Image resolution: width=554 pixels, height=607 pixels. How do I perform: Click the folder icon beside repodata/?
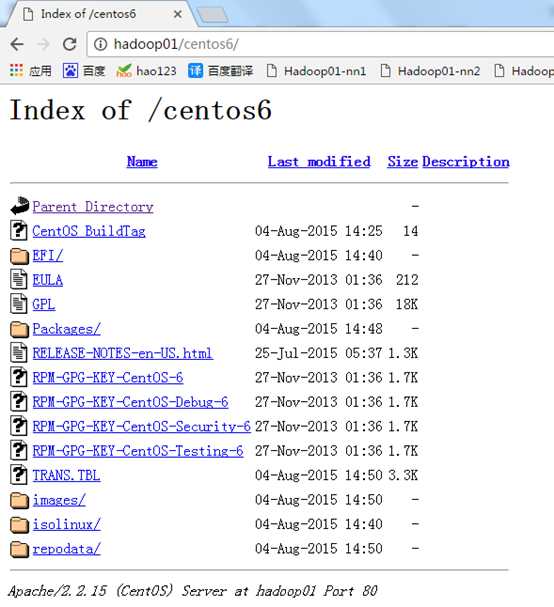pyautogui.click(x=19, y=549)
